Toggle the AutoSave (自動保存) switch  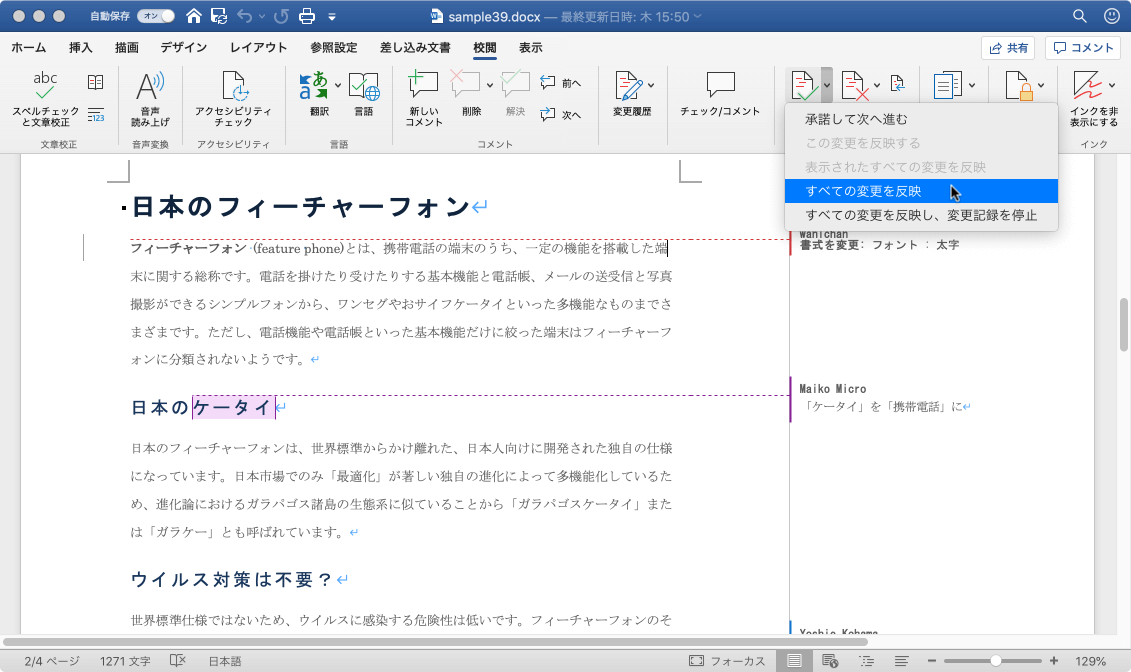tap(154, 16)
